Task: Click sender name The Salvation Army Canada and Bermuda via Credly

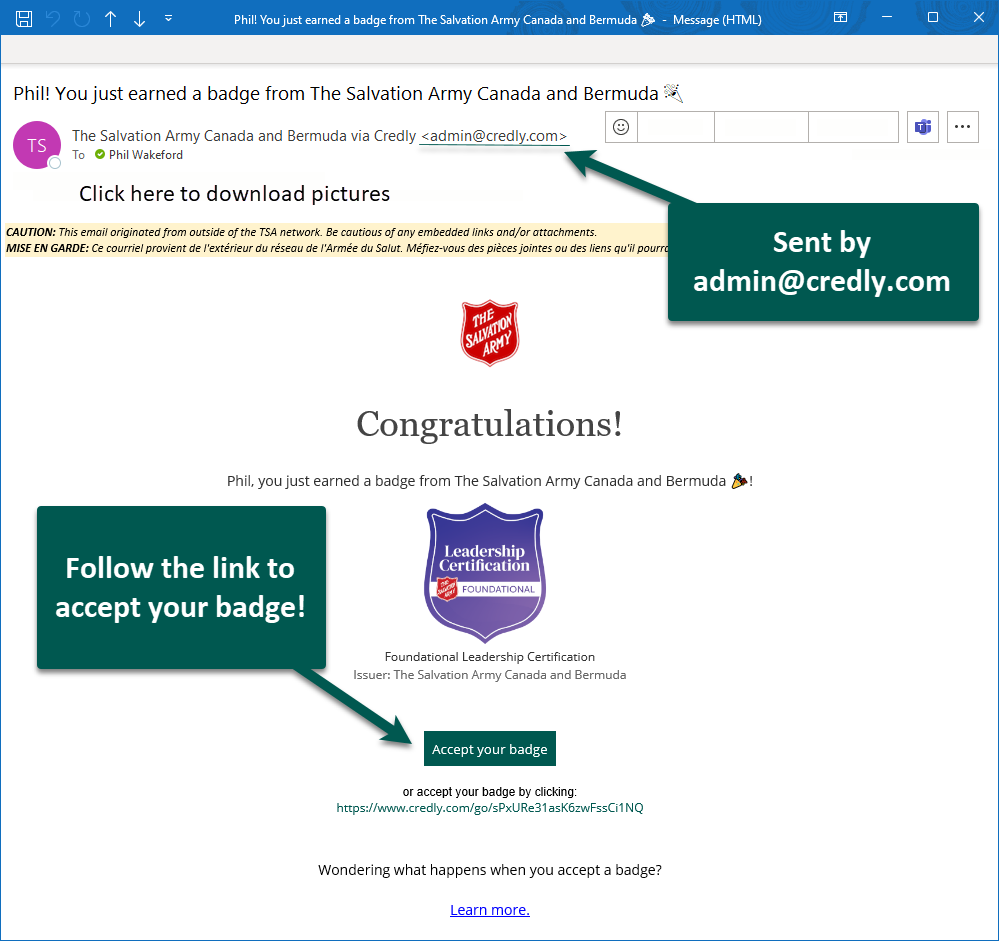Action: (x=243, y=136)
